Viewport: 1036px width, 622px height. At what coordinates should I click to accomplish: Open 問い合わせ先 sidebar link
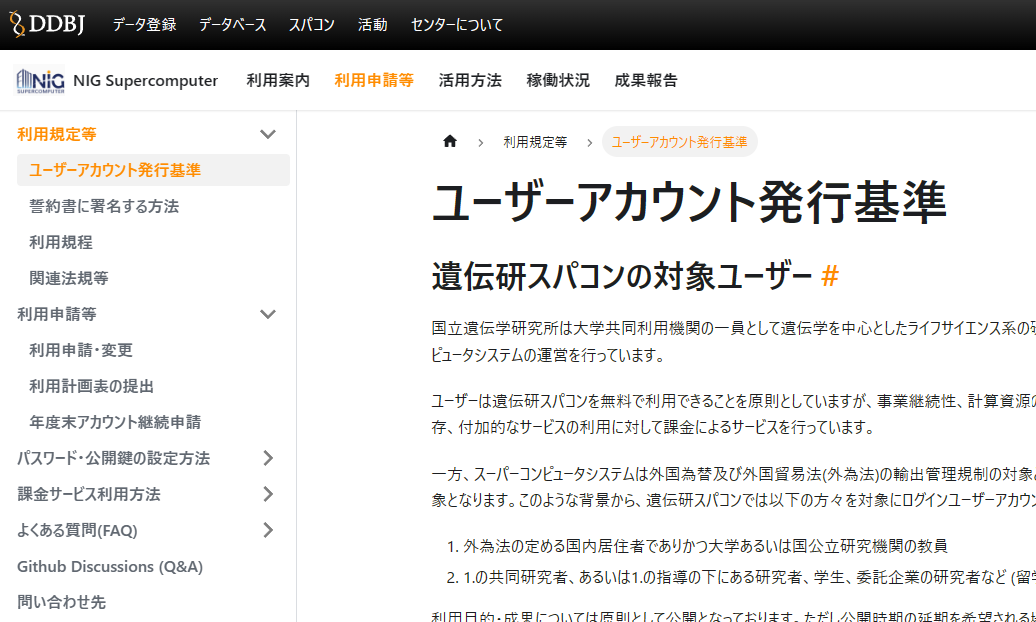61,602
